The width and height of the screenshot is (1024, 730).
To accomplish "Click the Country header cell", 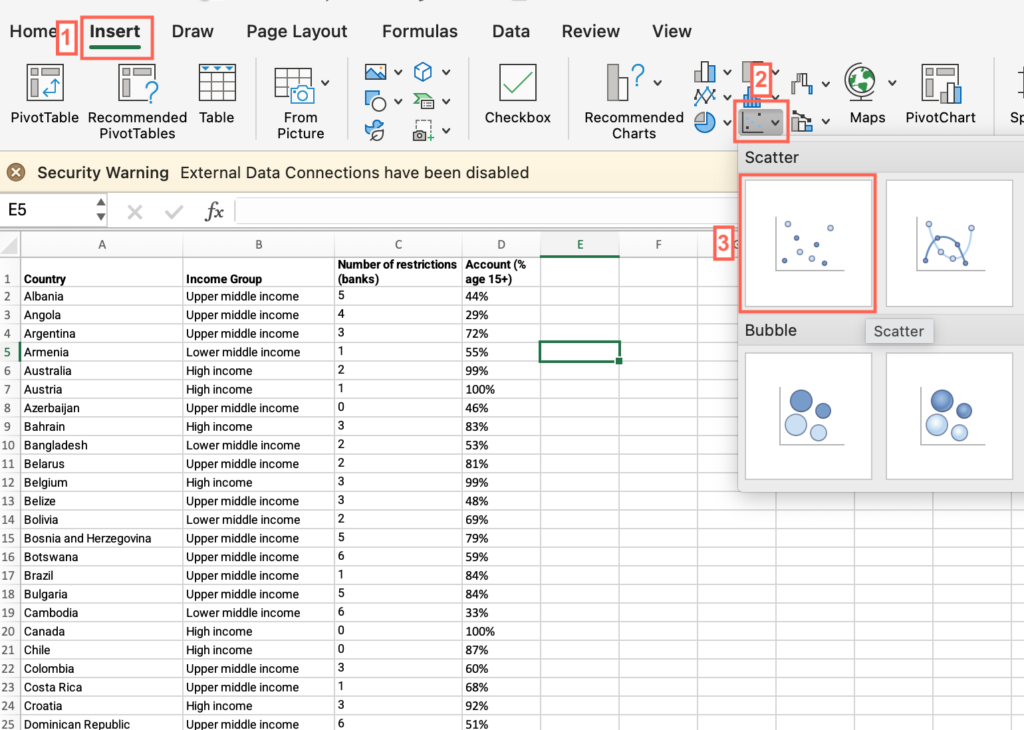I will tap(102, 272).
